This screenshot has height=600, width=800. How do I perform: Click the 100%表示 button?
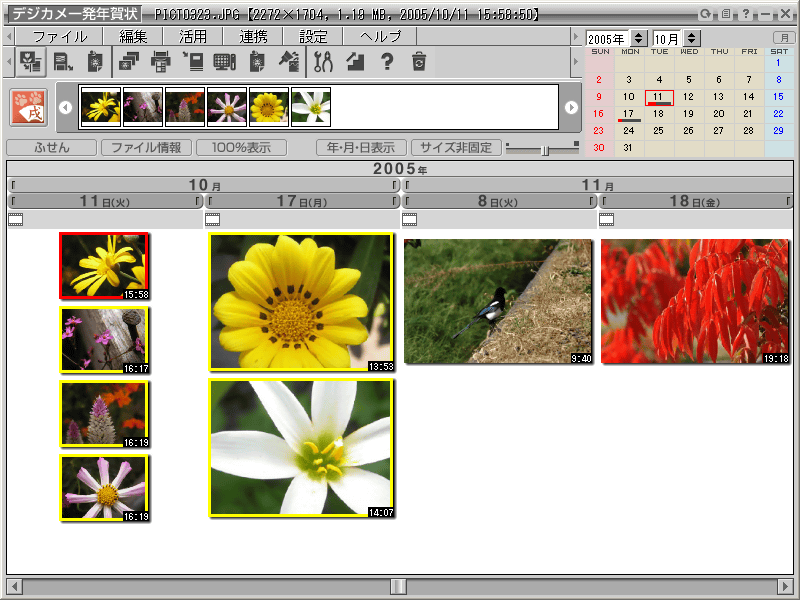coord(241,148)
